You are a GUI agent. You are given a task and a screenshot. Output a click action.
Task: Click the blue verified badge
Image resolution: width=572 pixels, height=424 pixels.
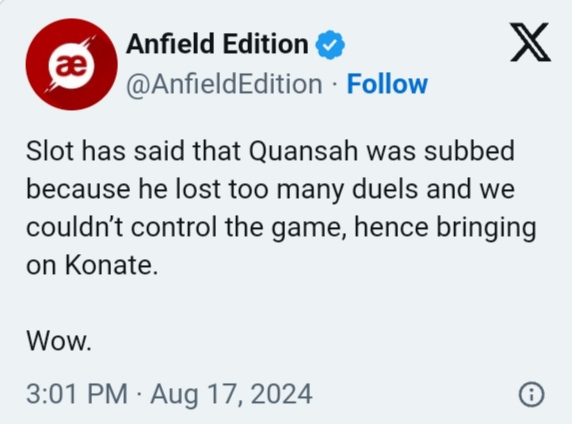(x=330, y=45)
